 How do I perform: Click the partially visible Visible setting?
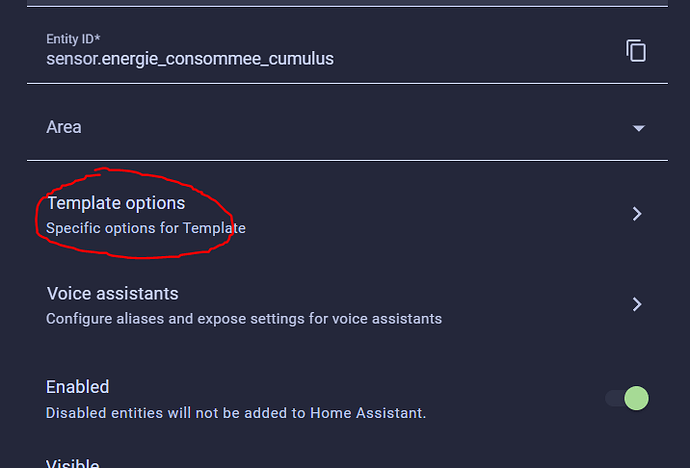(73, 462)
